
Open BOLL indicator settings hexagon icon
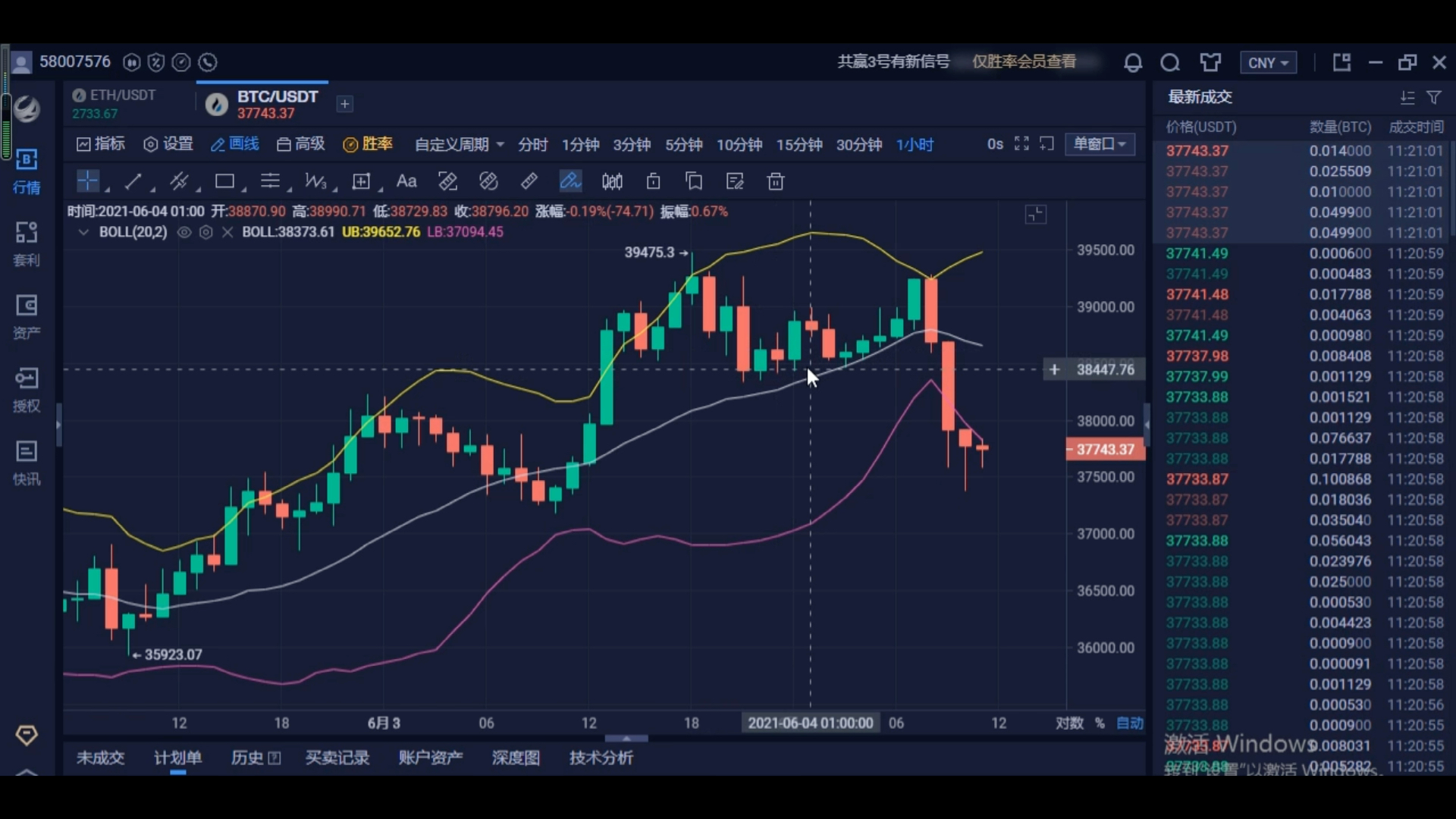click(206, 232)
